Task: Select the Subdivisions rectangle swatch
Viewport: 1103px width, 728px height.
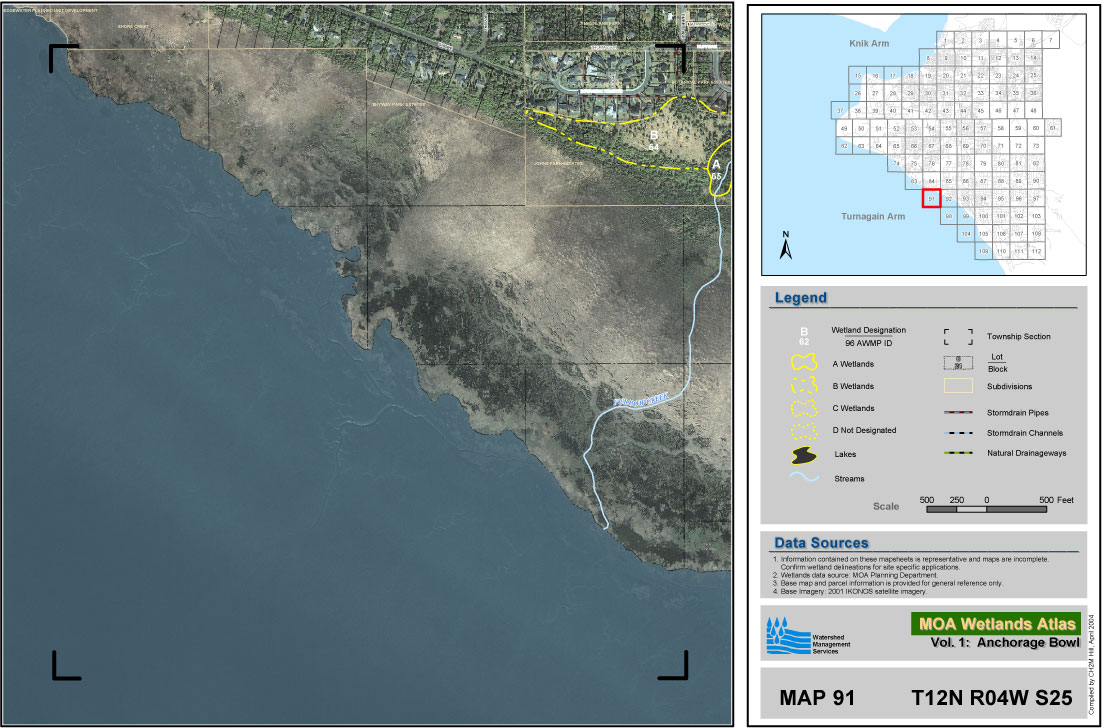Action: pos(958,386)
